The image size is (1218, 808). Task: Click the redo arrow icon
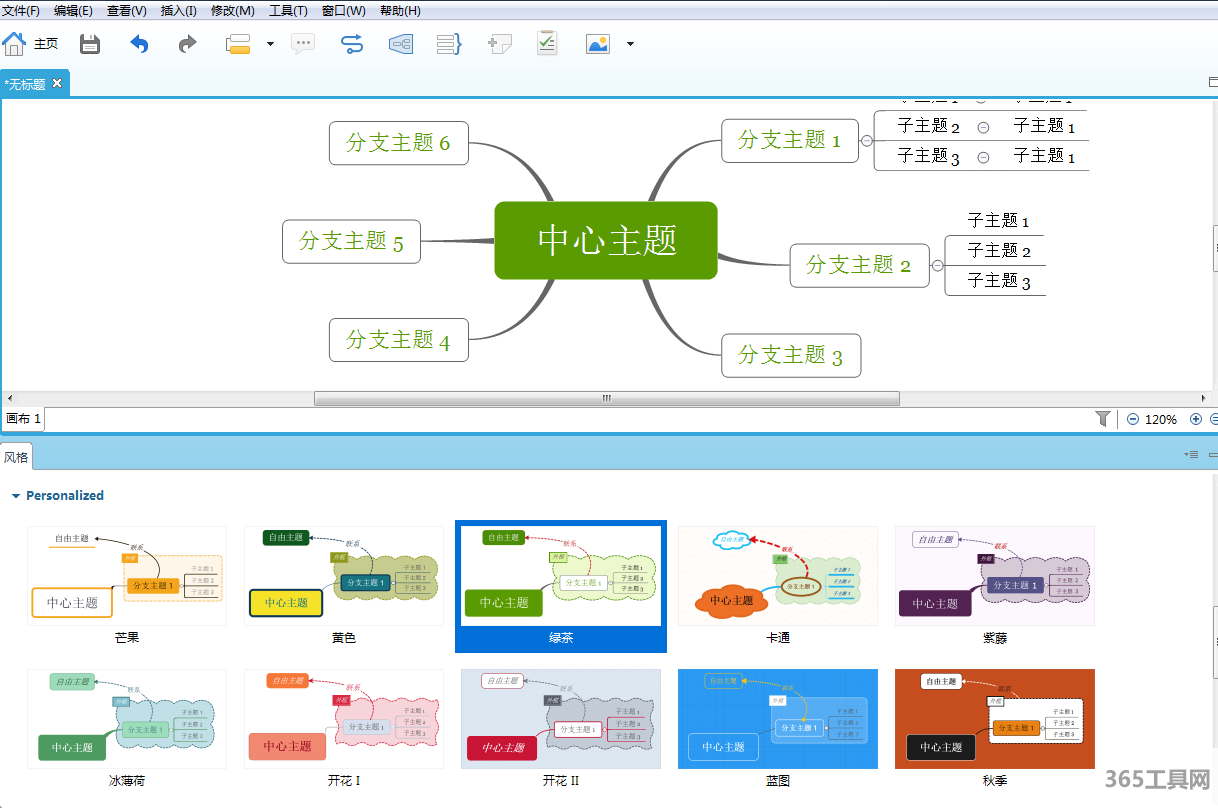pos(187,44)
